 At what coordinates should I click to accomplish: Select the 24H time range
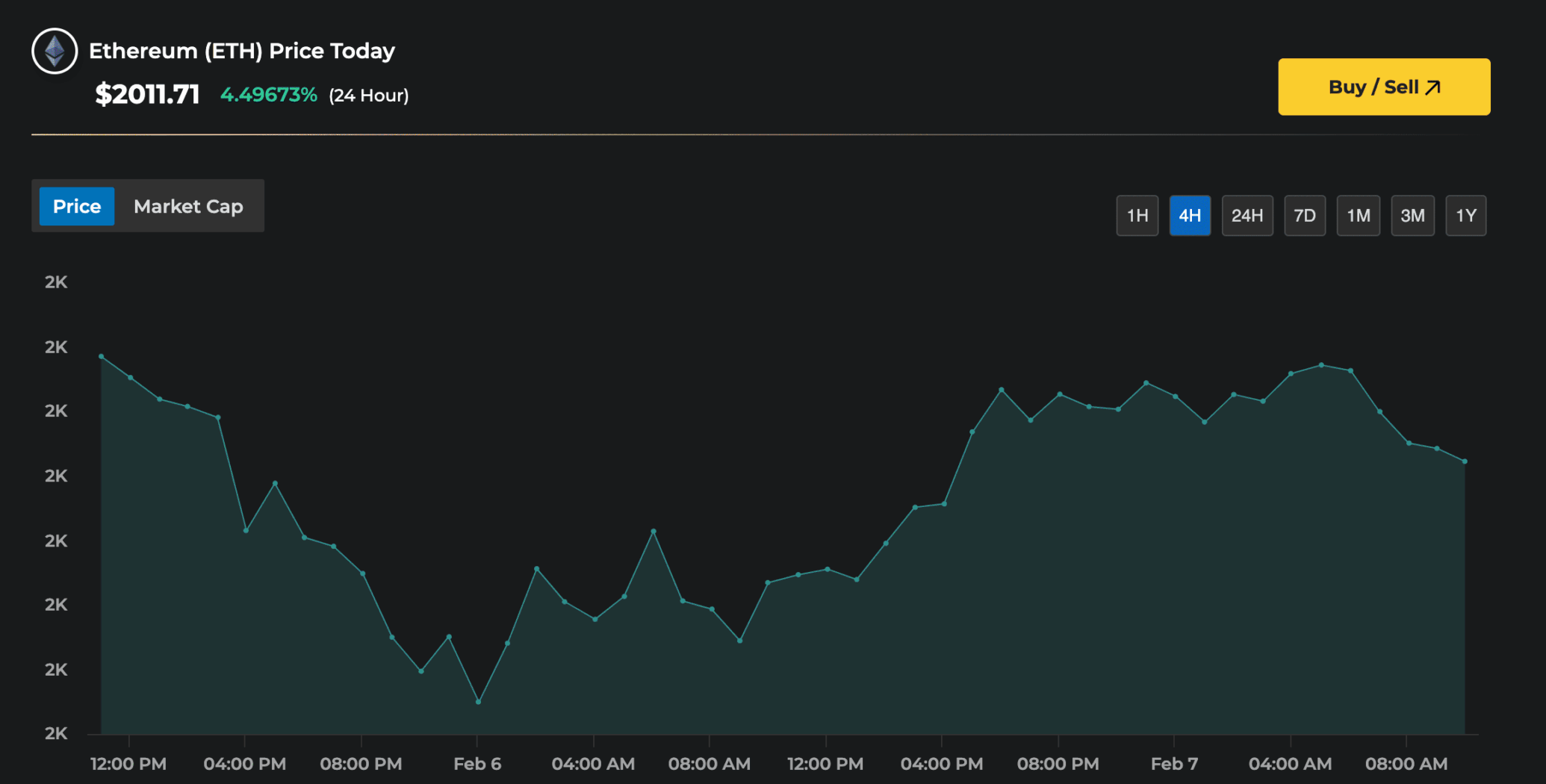tap(1247, 216)
